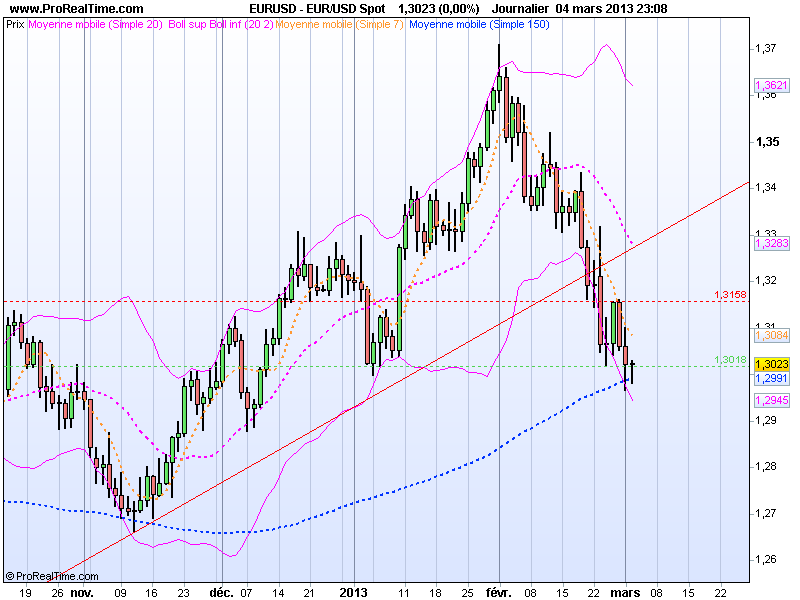Click the '2013' year label on time axis
Image resolution: width=800 pixels, height=600 pixels.
pyautogui.click(x=354, y=592)
